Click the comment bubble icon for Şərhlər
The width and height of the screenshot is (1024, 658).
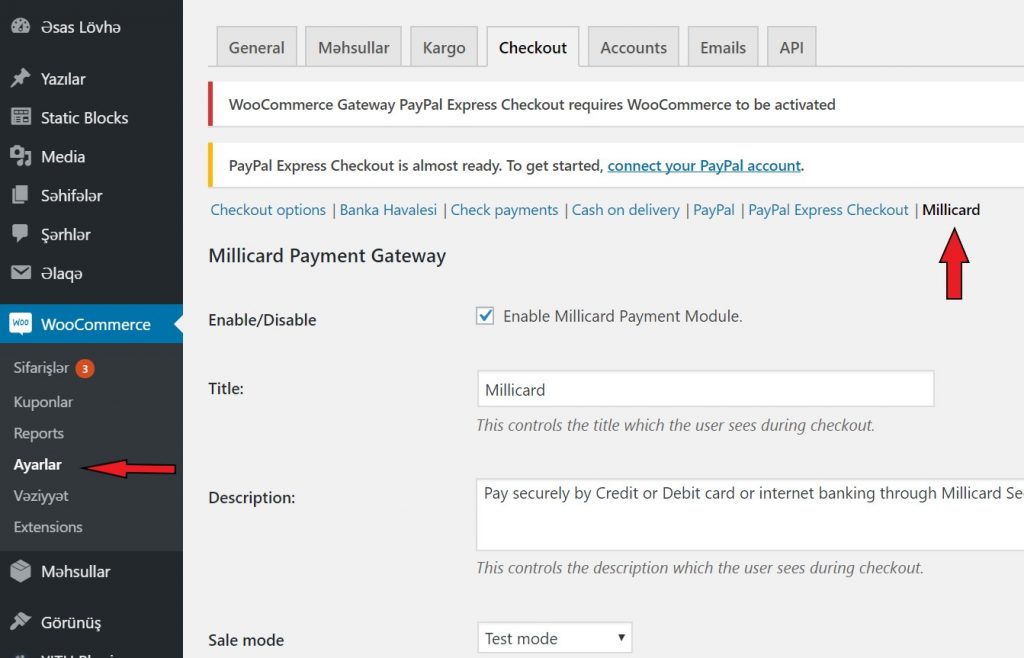point(20,234)
